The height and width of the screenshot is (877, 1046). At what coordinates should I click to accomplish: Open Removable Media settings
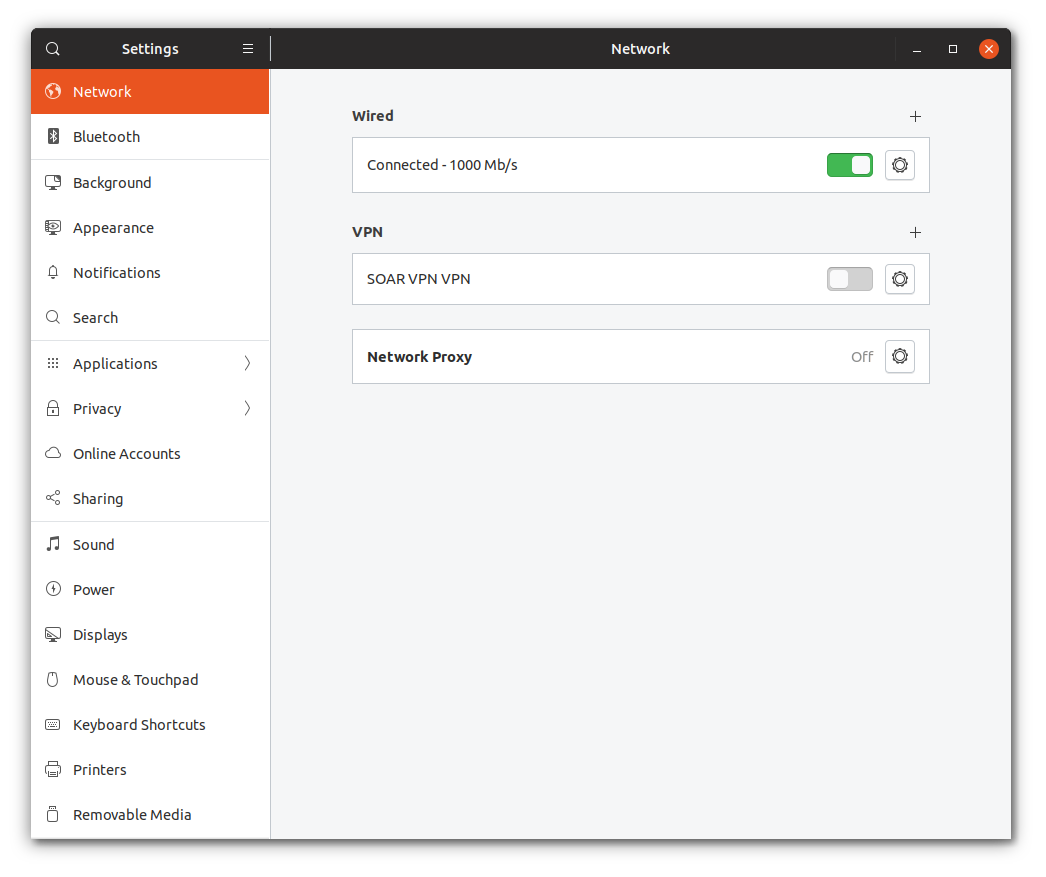(x=150, y=814)
